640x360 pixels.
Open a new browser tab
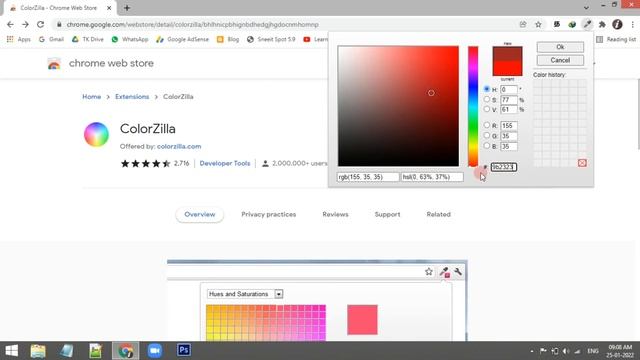pyautogui.click(x=127, y=8)
